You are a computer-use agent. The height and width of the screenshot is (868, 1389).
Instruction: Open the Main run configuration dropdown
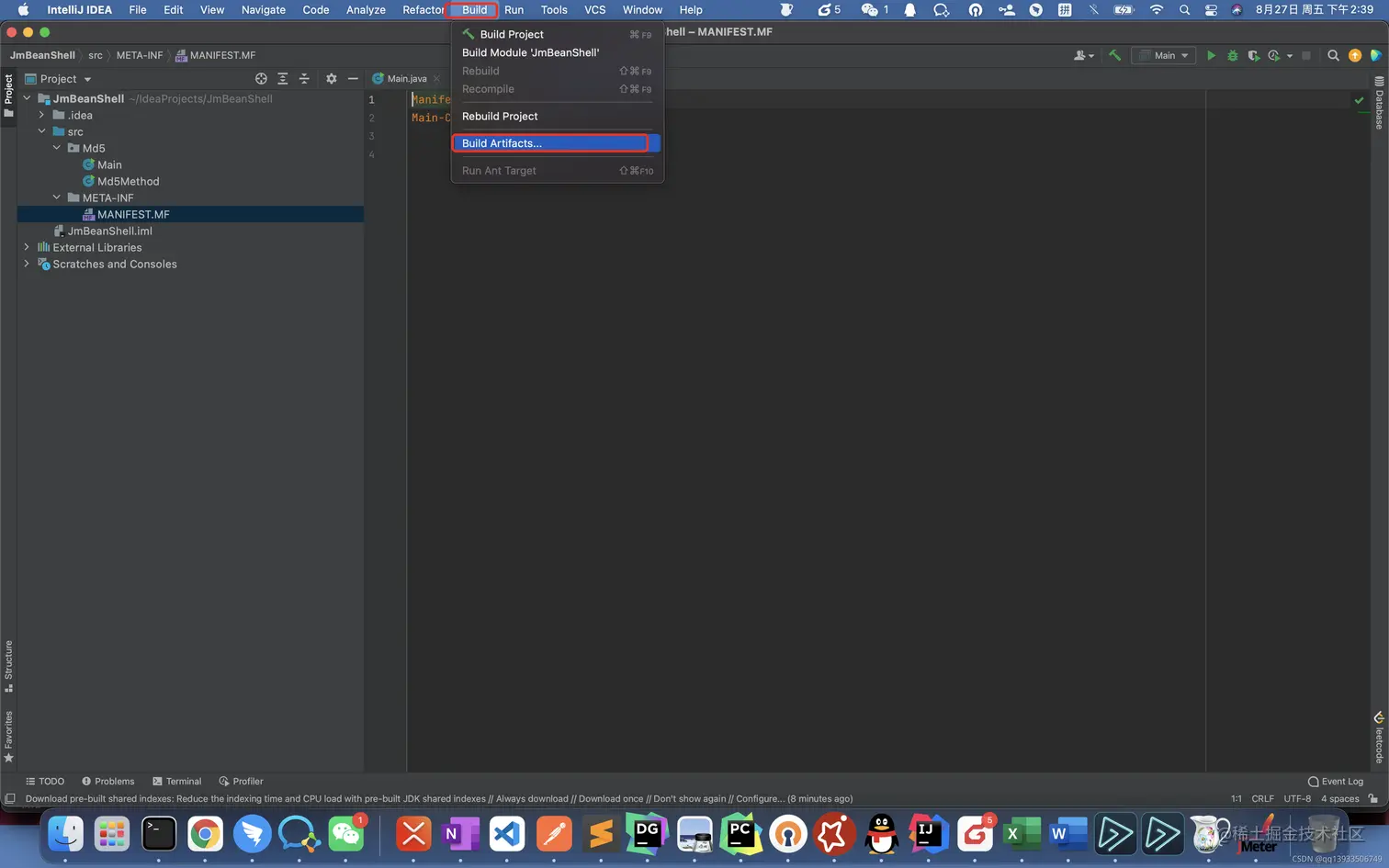click(1164, 55)
